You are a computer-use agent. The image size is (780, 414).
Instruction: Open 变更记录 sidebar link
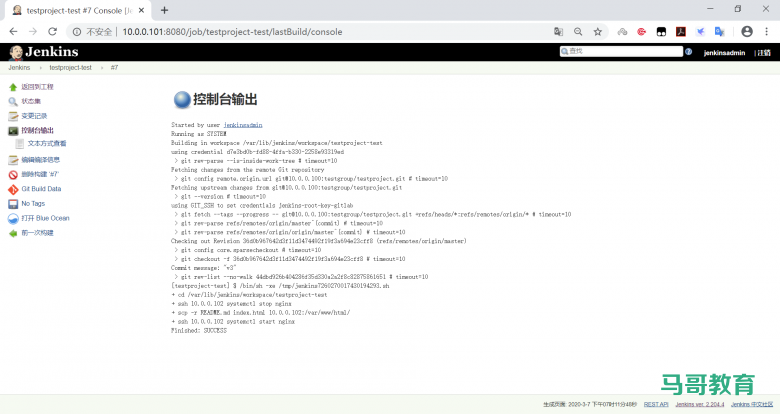pyautogui.click(x=34, y=116)
